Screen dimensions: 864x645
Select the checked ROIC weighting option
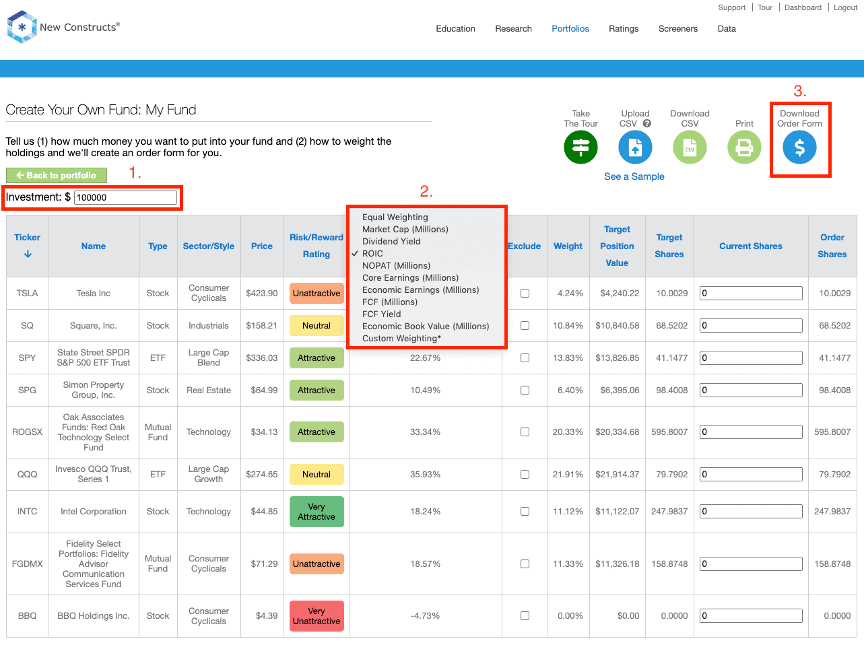372,253
